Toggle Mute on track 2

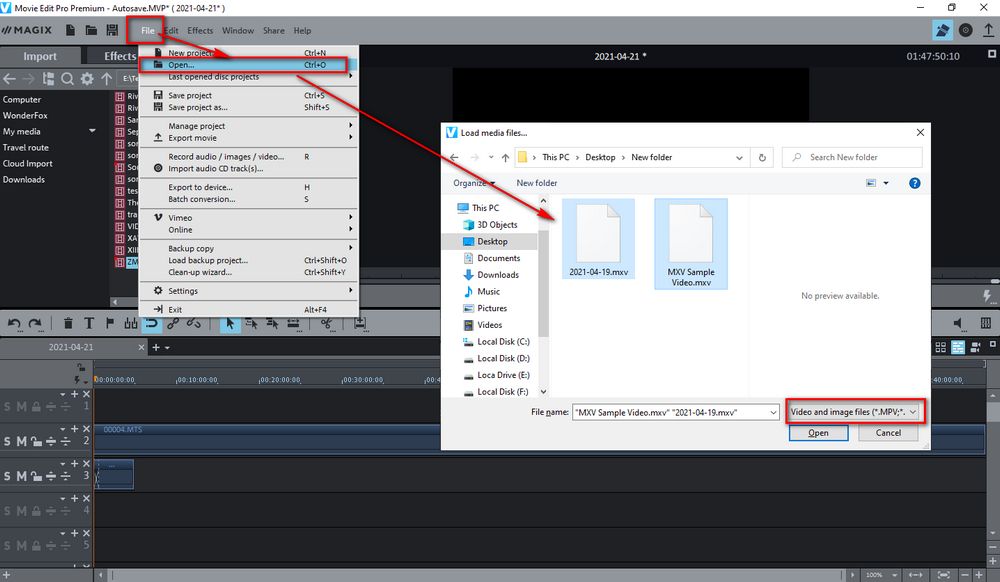[x=21, y=441]
